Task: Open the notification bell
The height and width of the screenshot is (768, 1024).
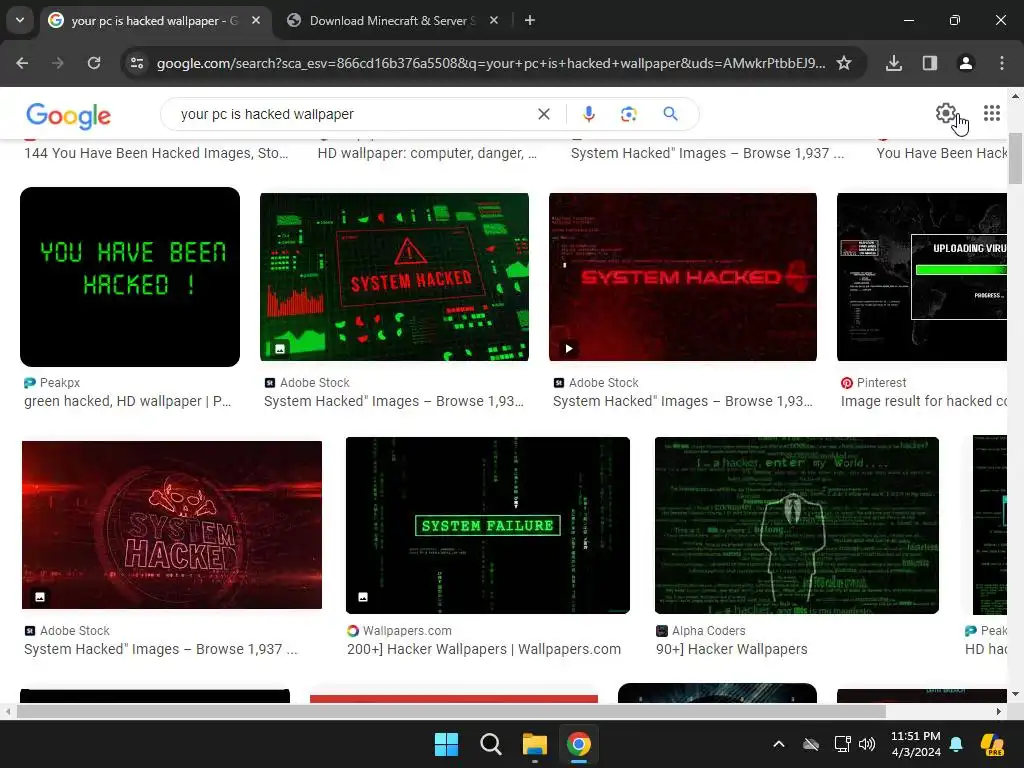Action: tap(956, 744)
